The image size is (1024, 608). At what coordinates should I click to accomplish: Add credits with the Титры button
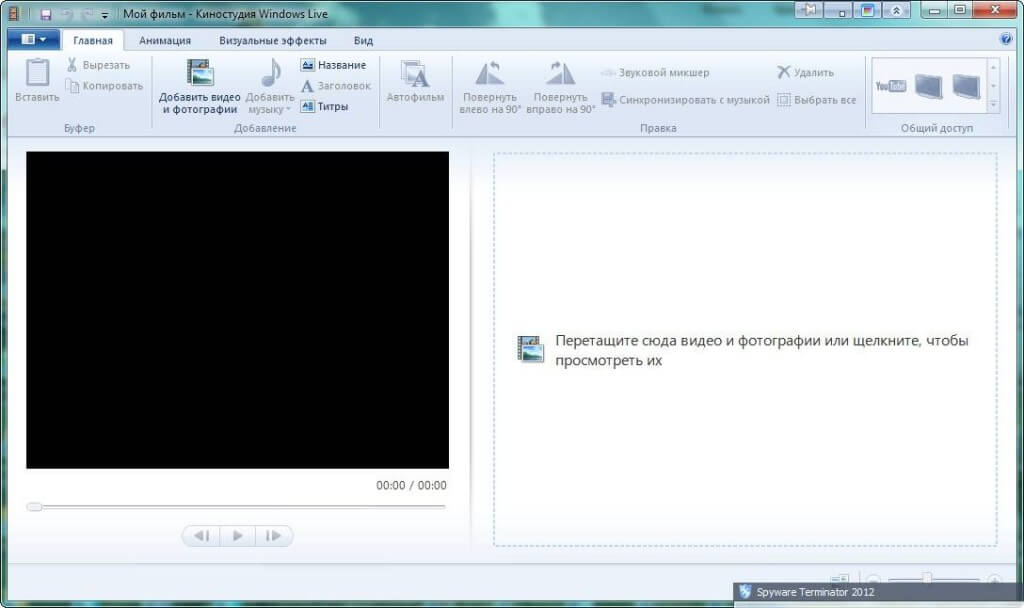tap(325, 106)
